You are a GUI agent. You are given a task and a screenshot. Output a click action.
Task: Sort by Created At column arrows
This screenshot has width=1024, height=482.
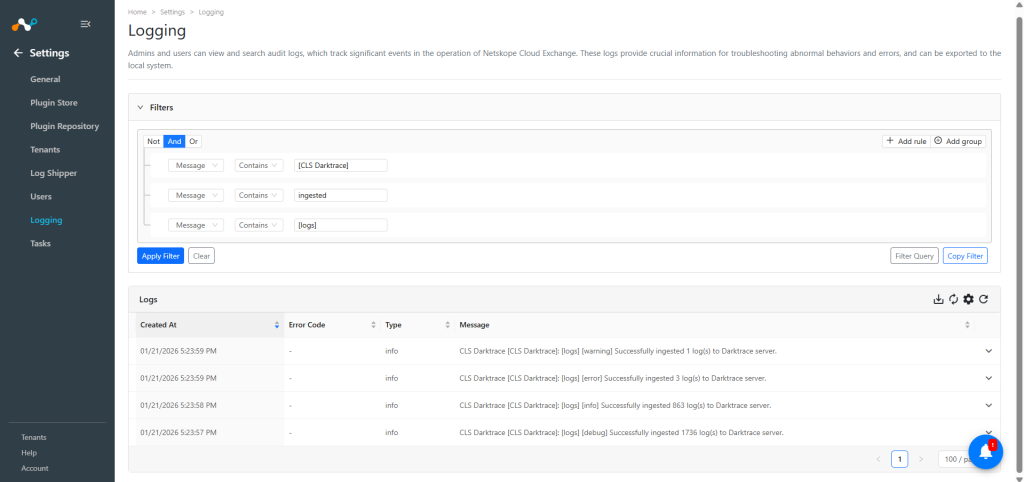pos(277,325)
